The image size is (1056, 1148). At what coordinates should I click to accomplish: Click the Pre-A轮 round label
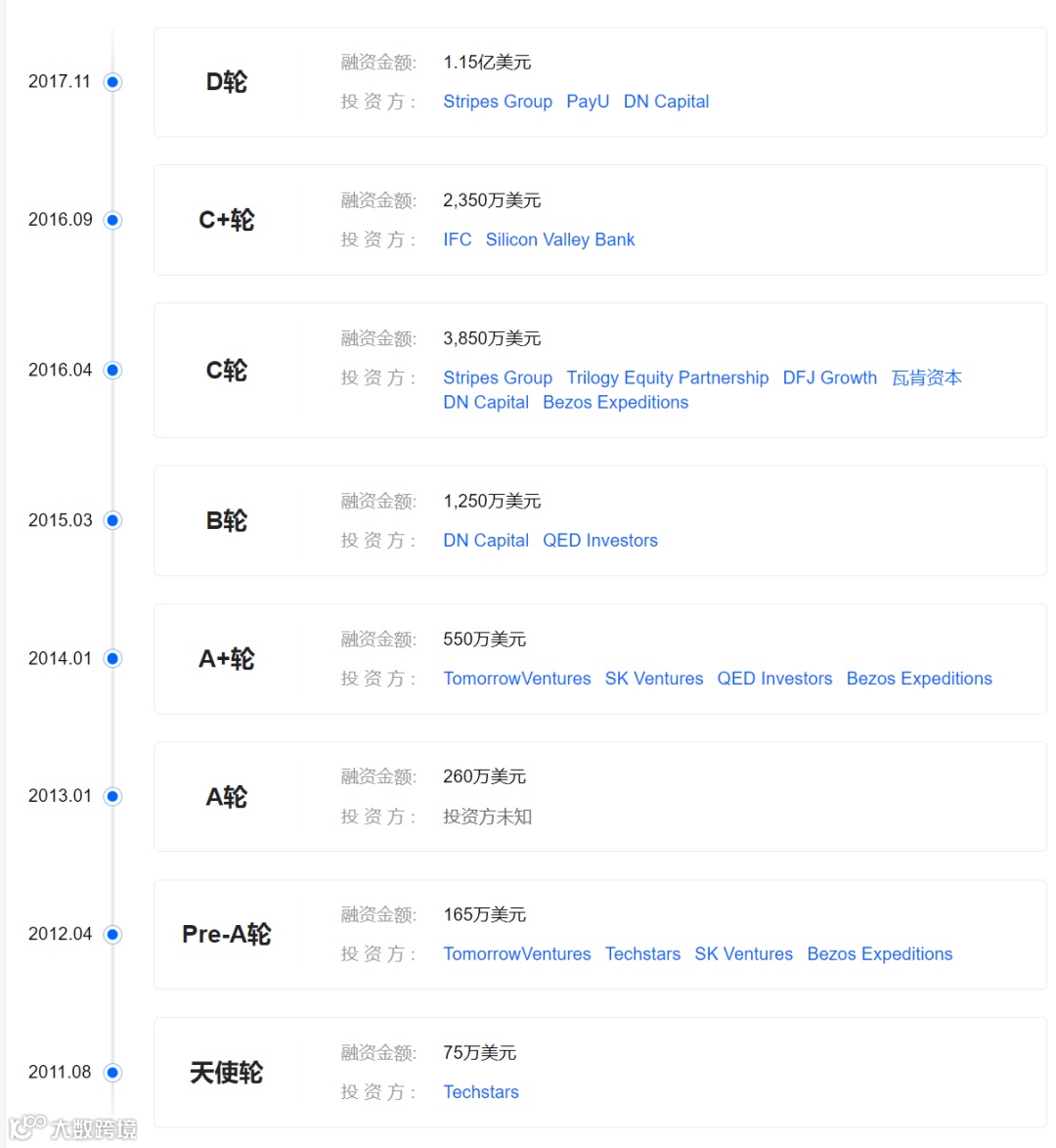(x=226, y=934)
